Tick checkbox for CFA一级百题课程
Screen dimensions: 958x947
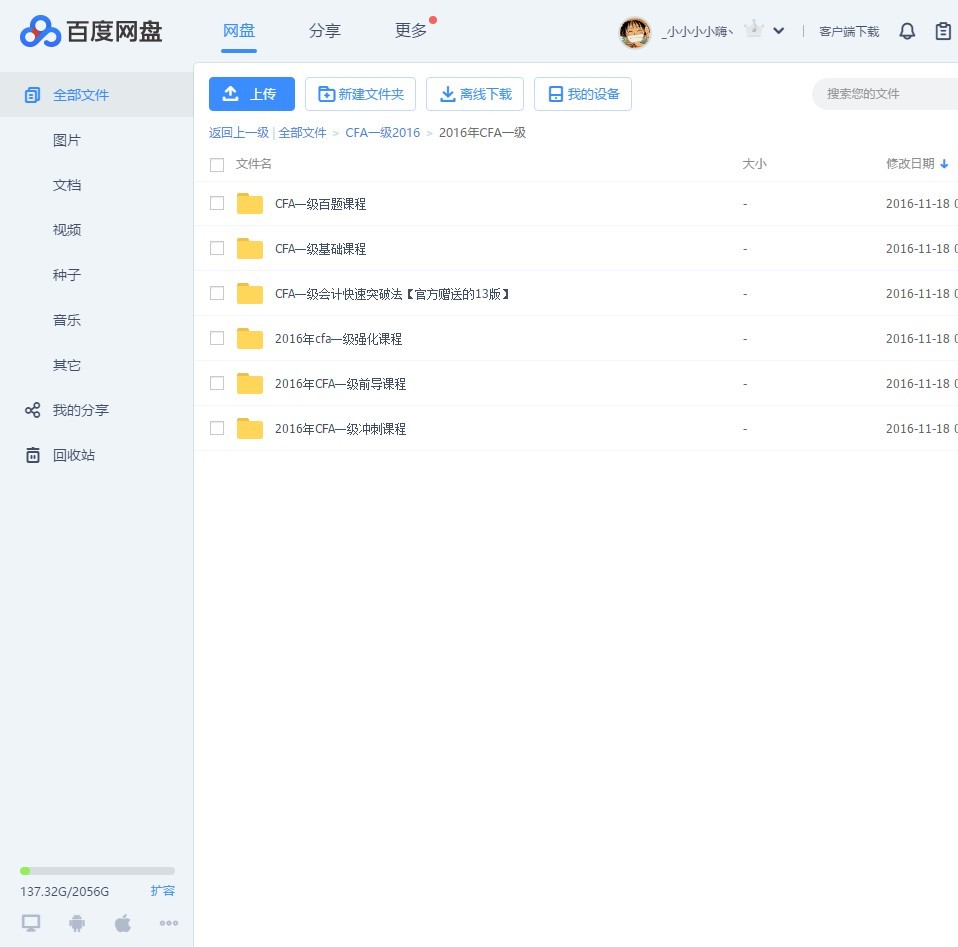pyautogui.click(x=217, y=203)
